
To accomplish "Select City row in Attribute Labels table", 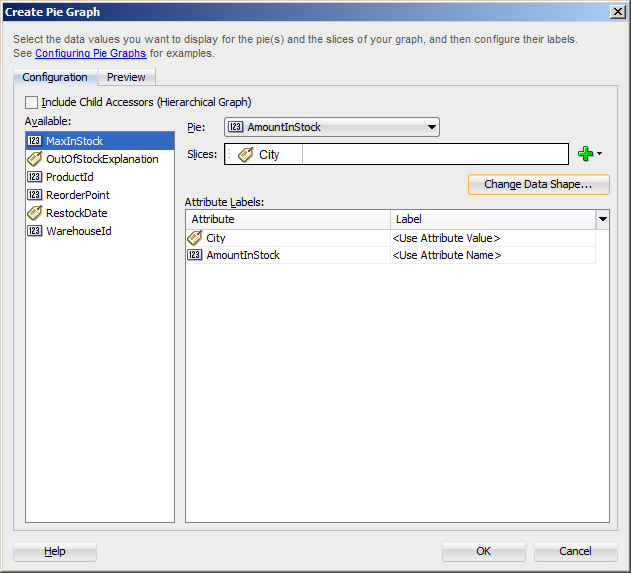I will tap(391, 238).
